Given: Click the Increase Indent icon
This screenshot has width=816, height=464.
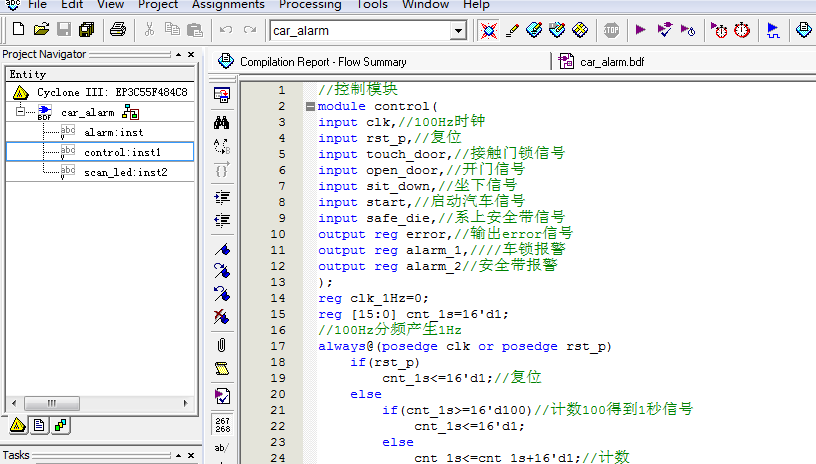Looking at the screenshot, I should pos(222,196).
